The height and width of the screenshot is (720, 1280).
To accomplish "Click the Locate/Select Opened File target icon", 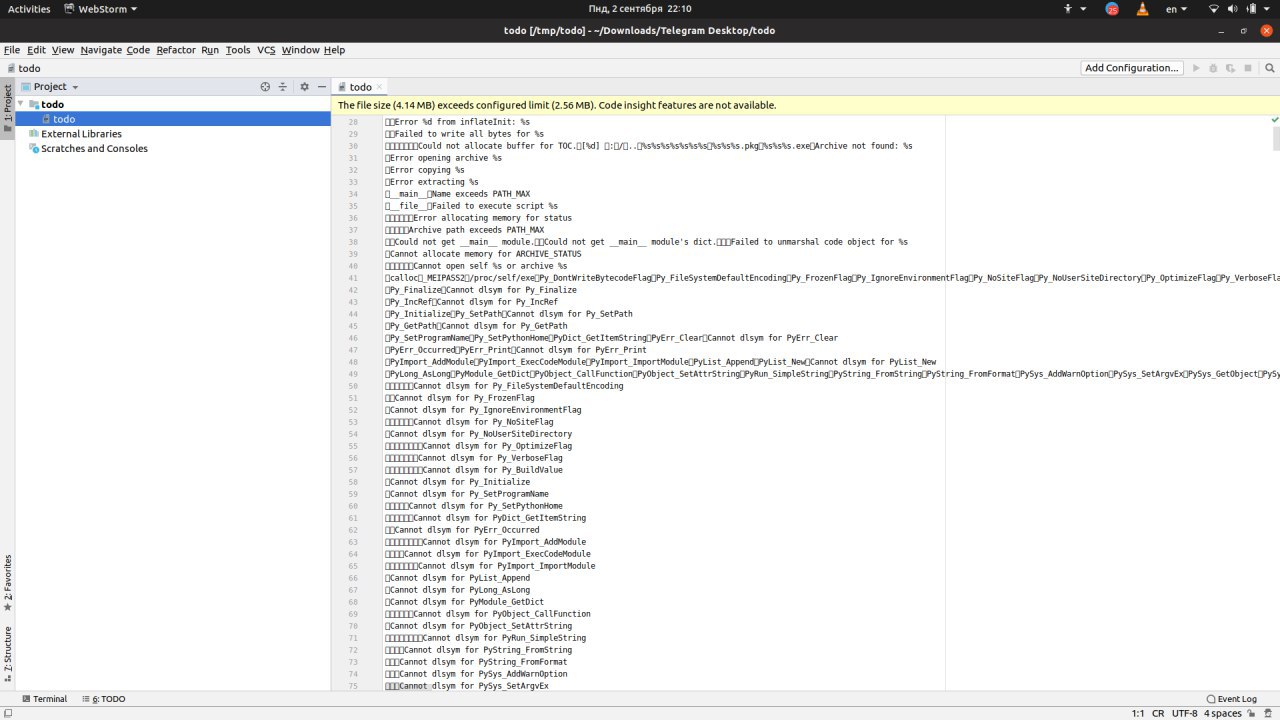I will [265, 87].
